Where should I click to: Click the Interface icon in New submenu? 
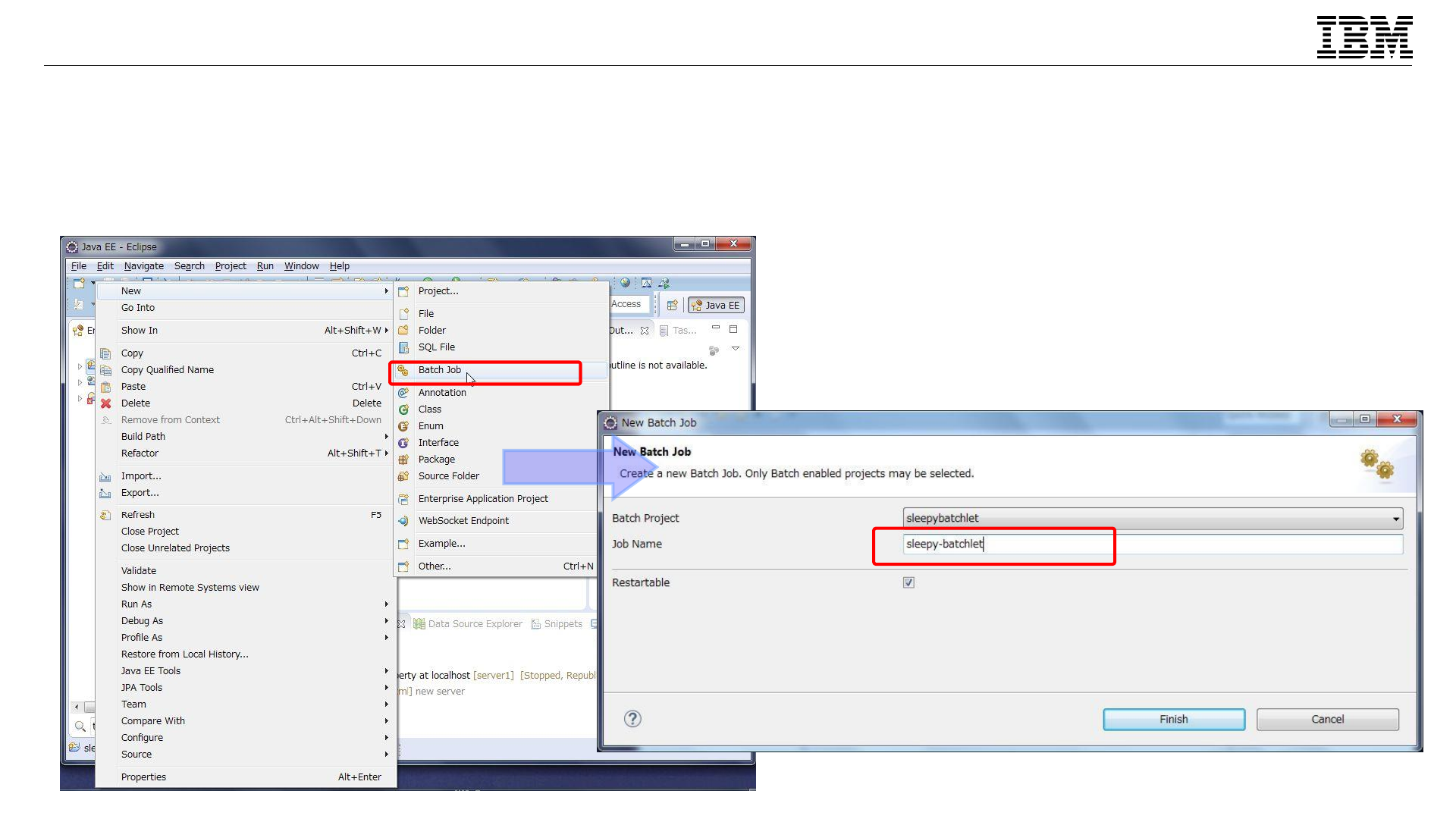[403, 443]
